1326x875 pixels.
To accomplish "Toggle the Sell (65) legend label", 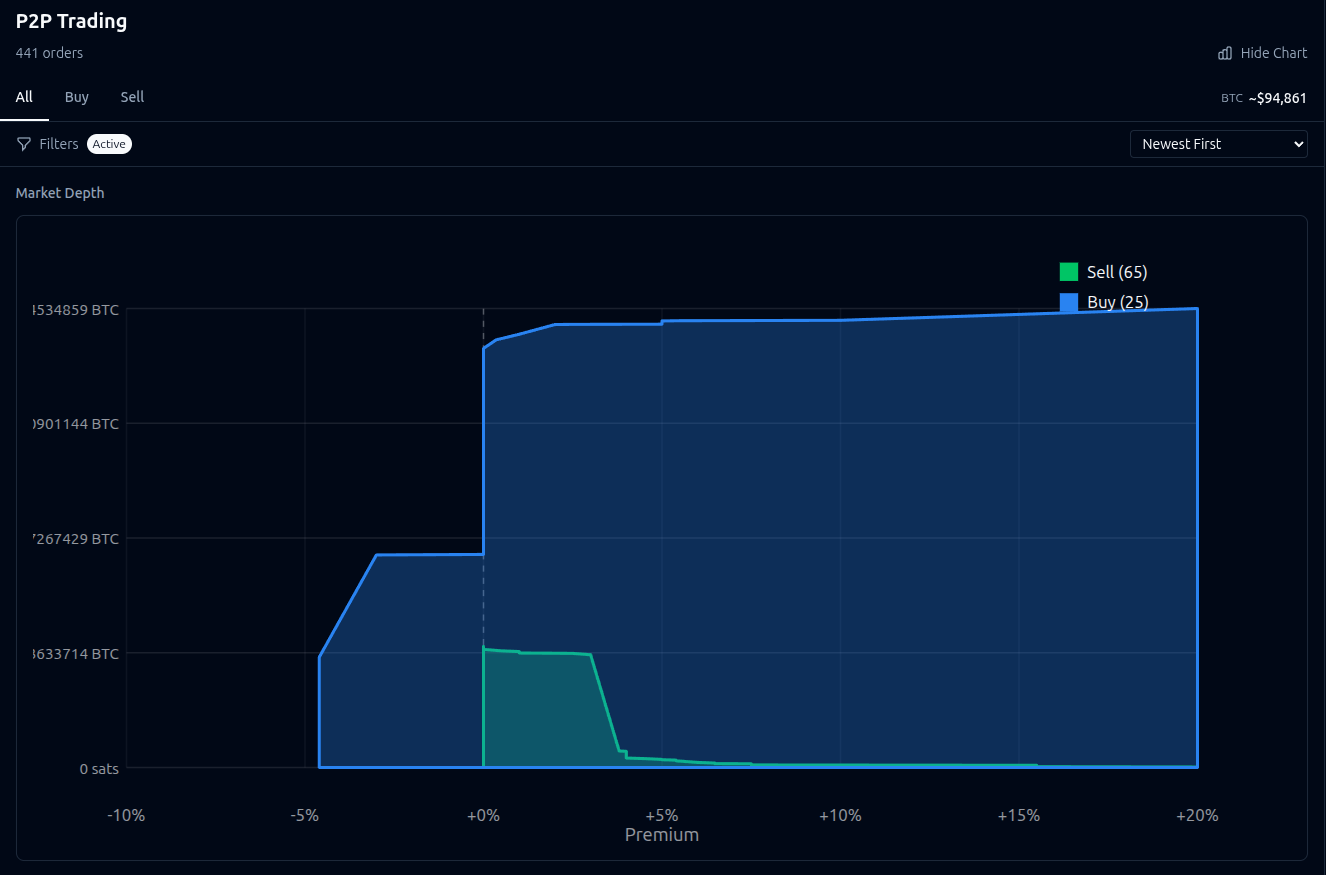I will click(x=1117, y=272).
